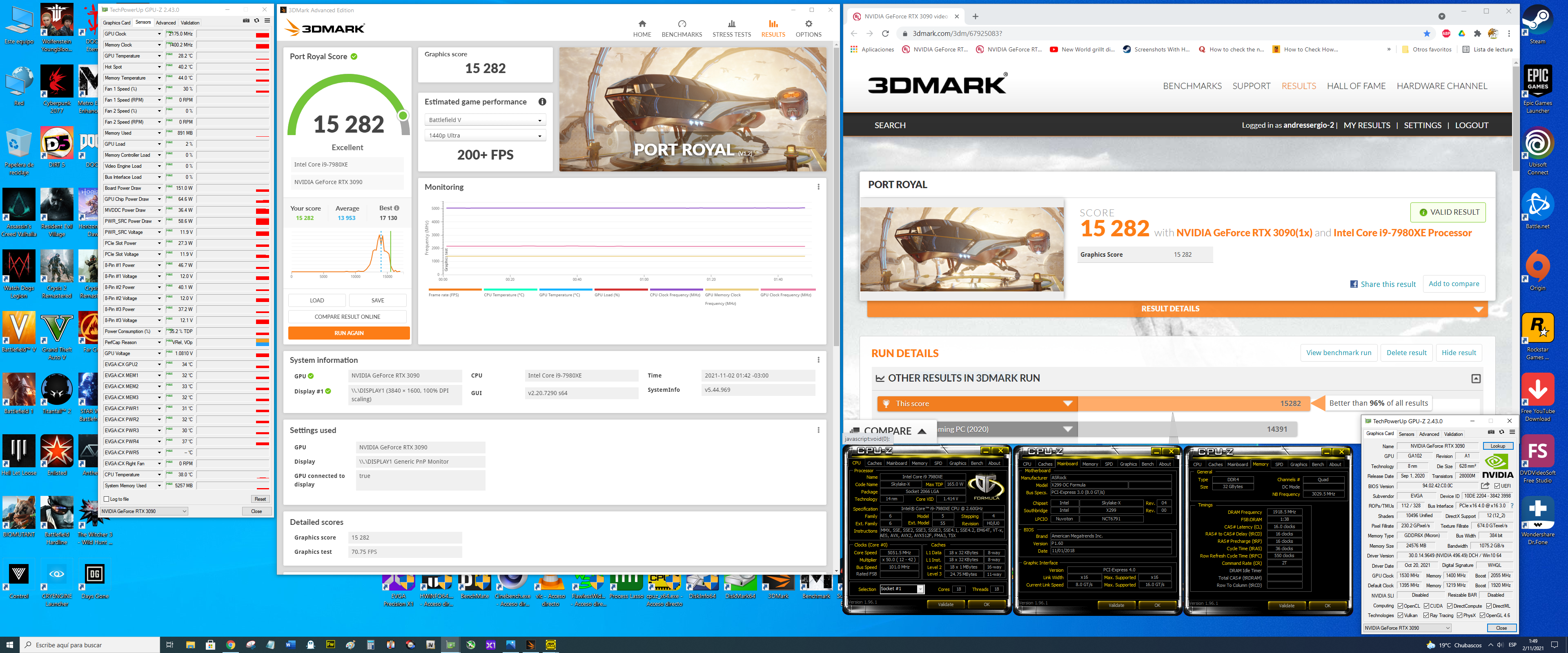1568x653 pixels.
Task: Toggle Ray Tracing checkbox in GPU-Z
Action: (x=1426, y=615)
